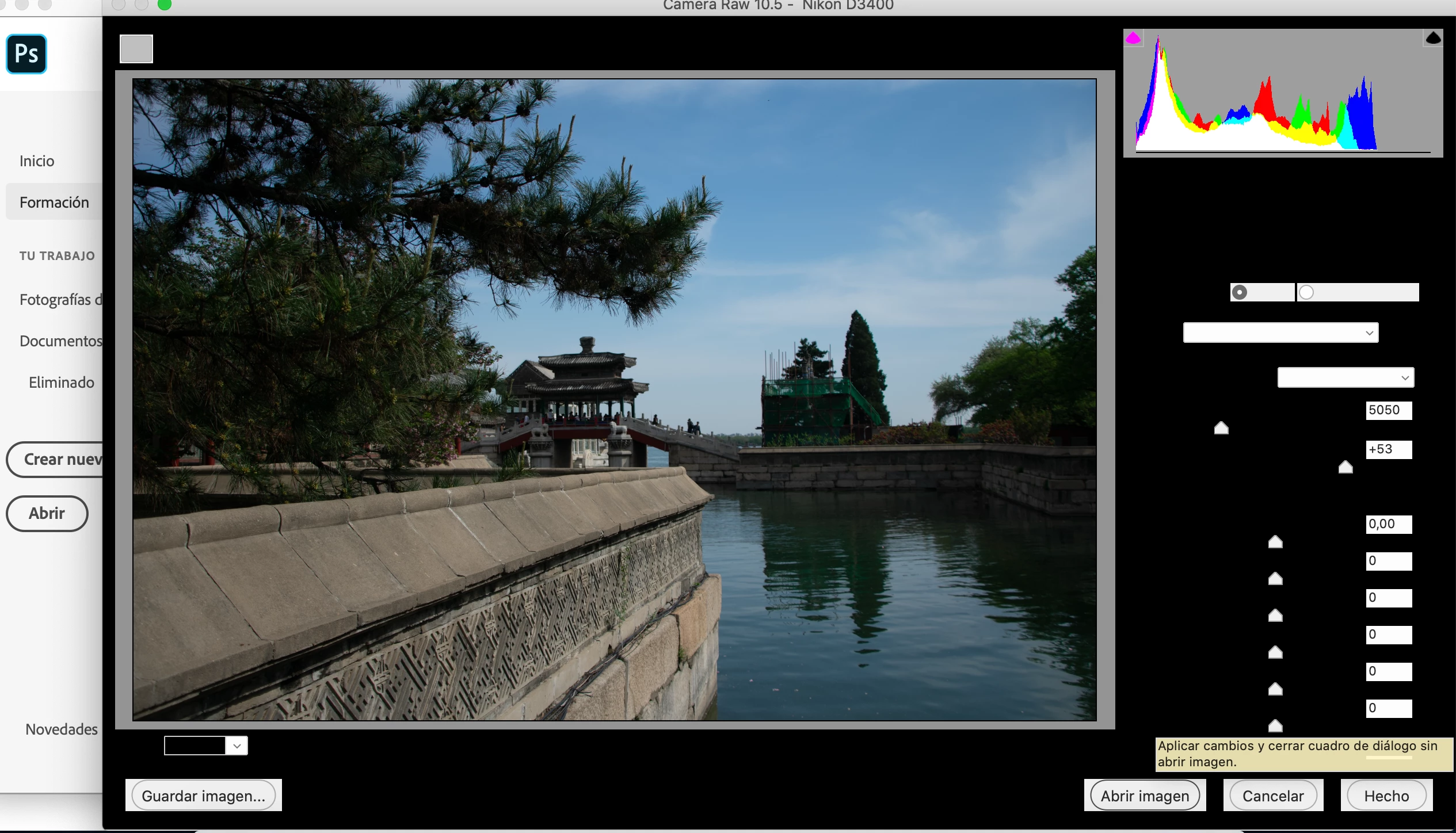
Task: Go to Inicio in the sidebar
Action: pos(37,161)
